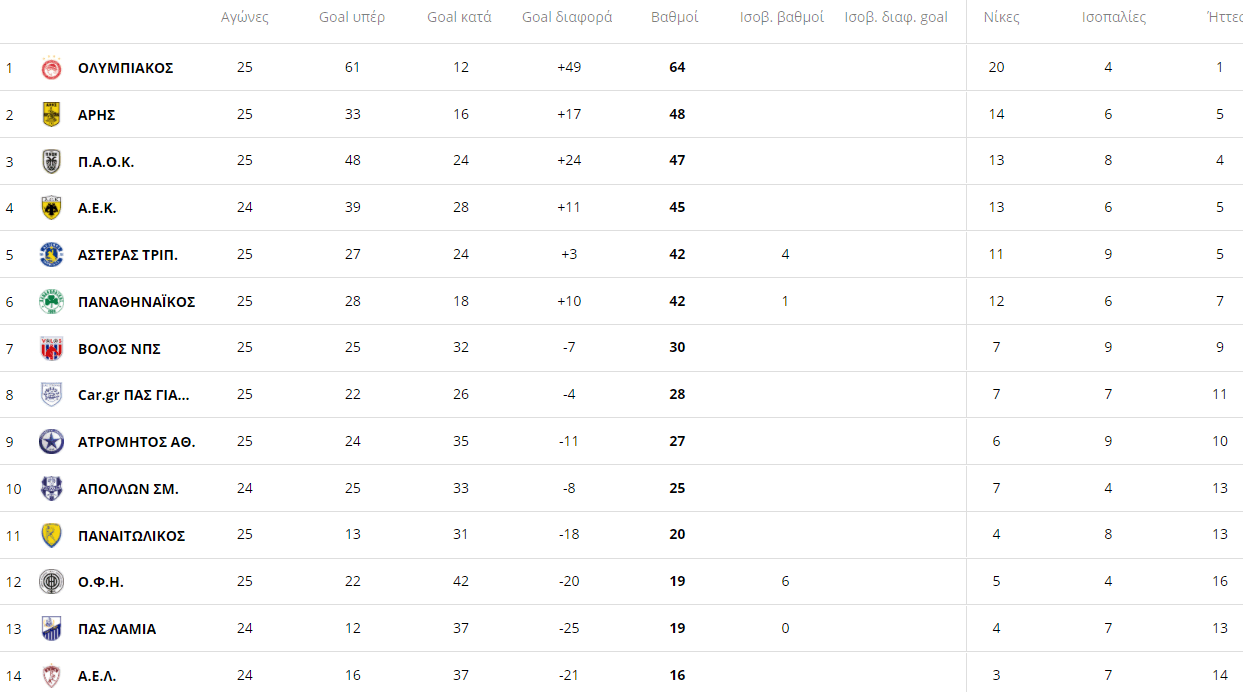Open the Α.Ε.Λ. team name link
The height and width of the screenshot is (692, 1243).
click(97, 676)
